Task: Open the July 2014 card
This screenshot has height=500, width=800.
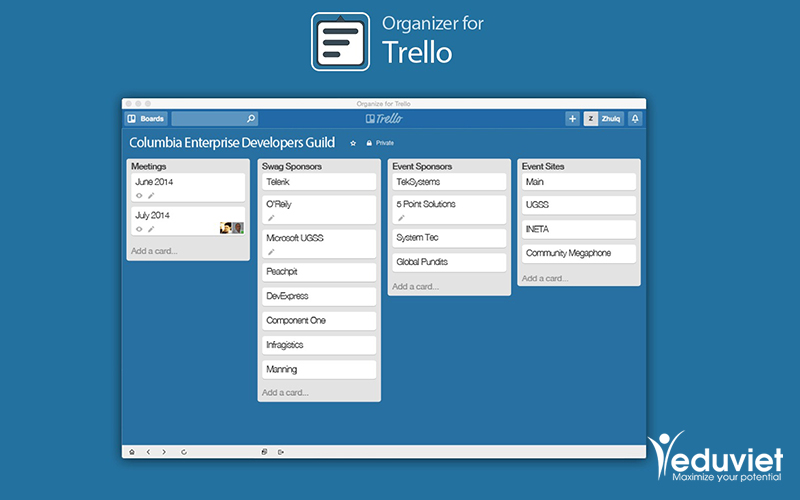Action: [188, 221]
